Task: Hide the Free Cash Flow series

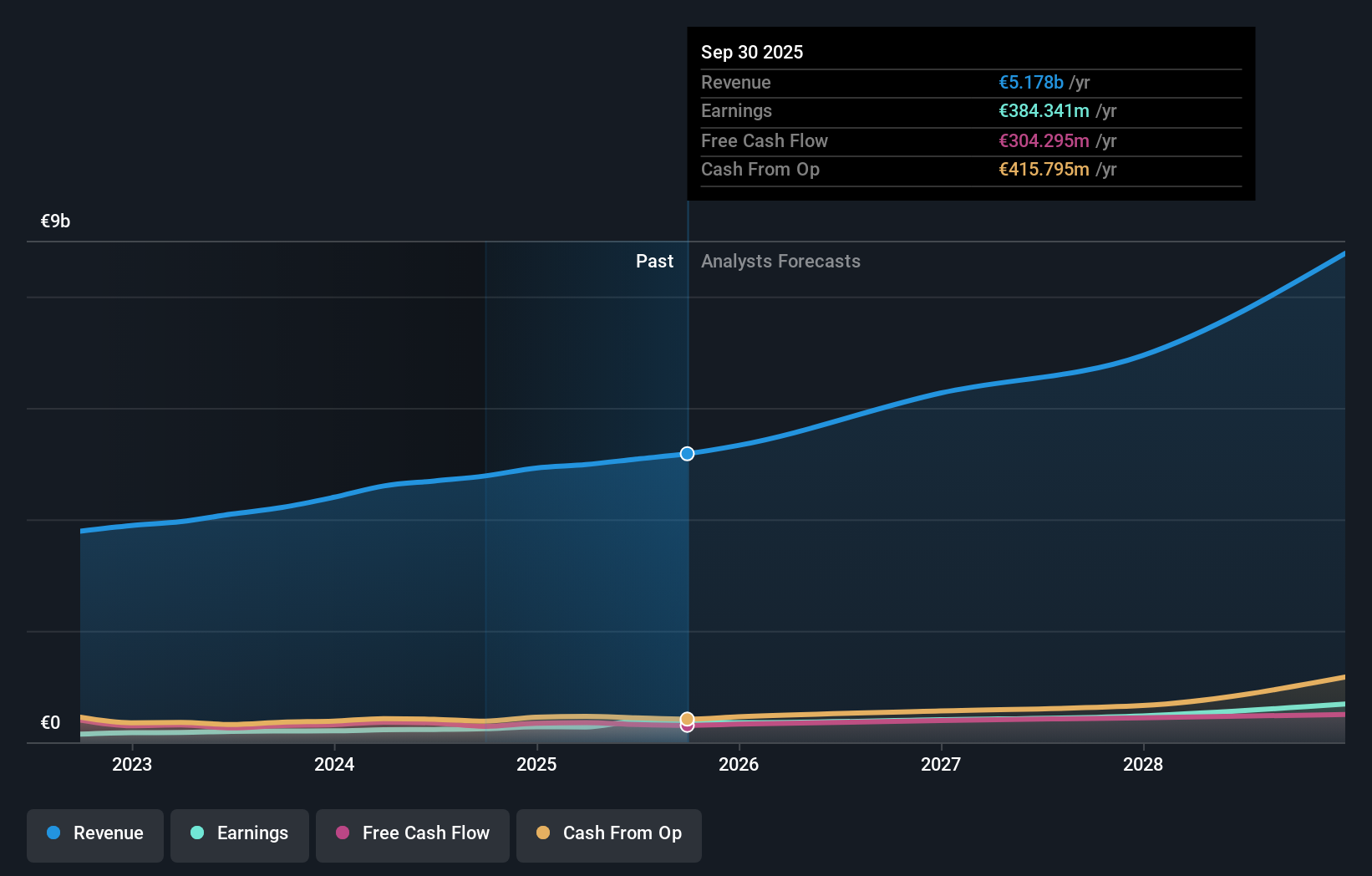Action: 413,833
